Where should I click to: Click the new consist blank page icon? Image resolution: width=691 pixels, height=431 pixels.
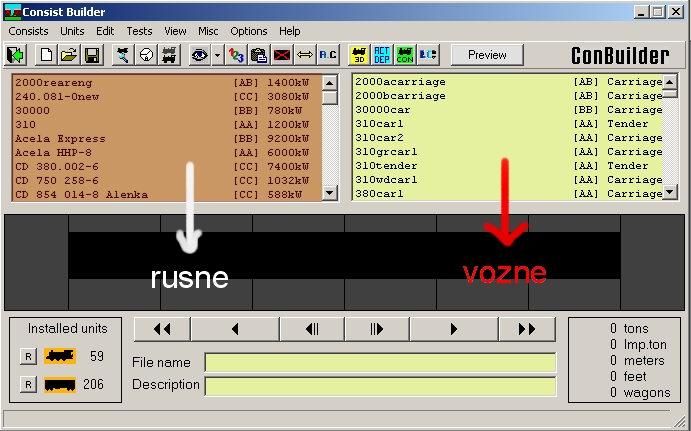[x=48, y=55]
